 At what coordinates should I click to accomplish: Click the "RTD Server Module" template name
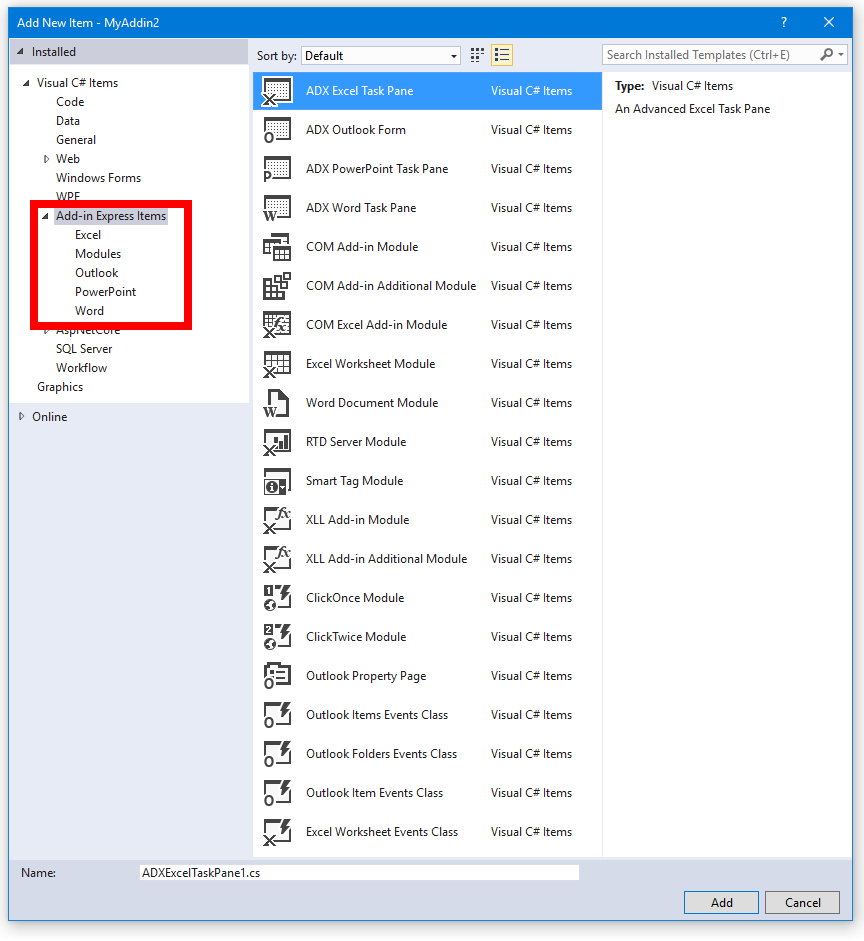[x=356, y=442]
